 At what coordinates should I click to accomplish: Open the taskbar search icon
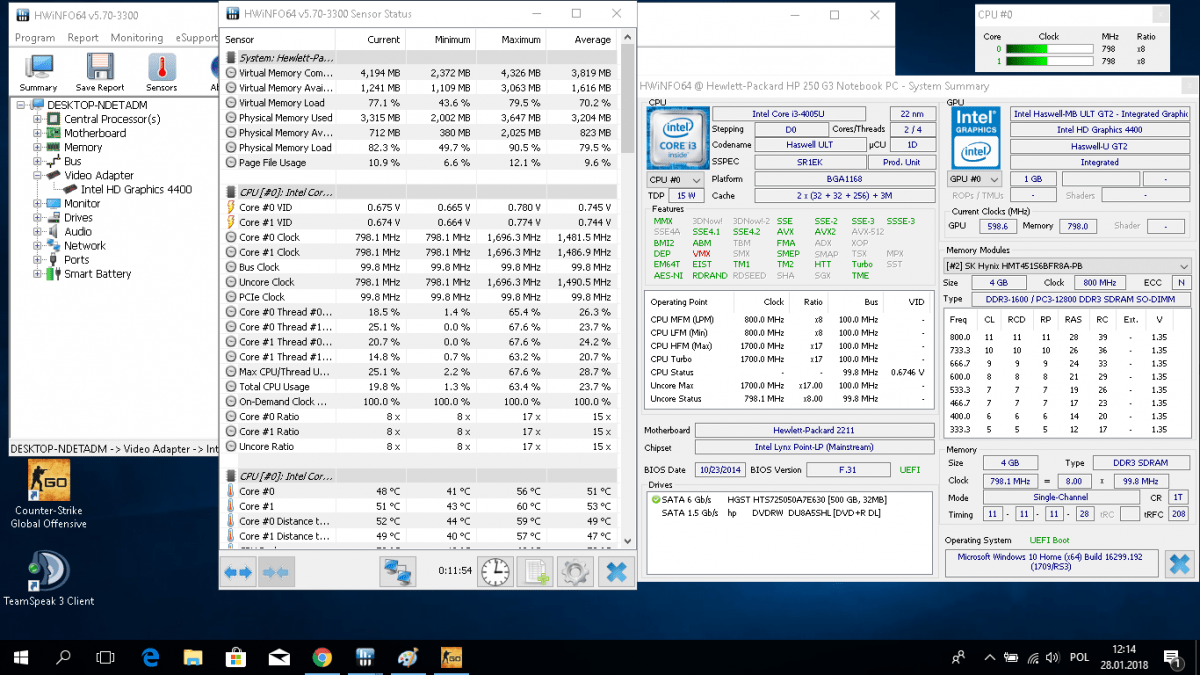pyautogui.click(x=63, y=657)
